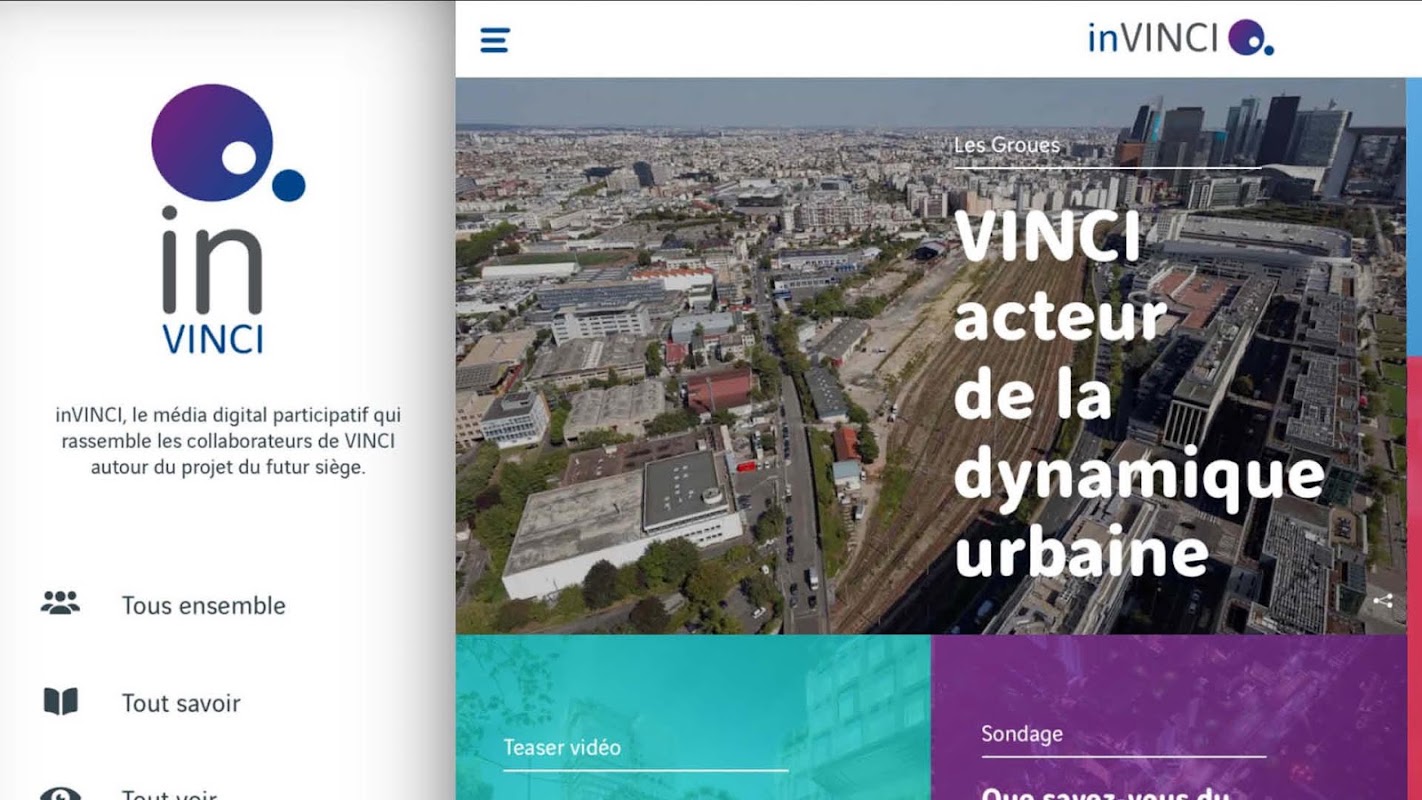Image resolution: width=1422 pixels, height=800 pixels.
Task: Click the blue strip on the right edge
Action: tap(1414, 216)
